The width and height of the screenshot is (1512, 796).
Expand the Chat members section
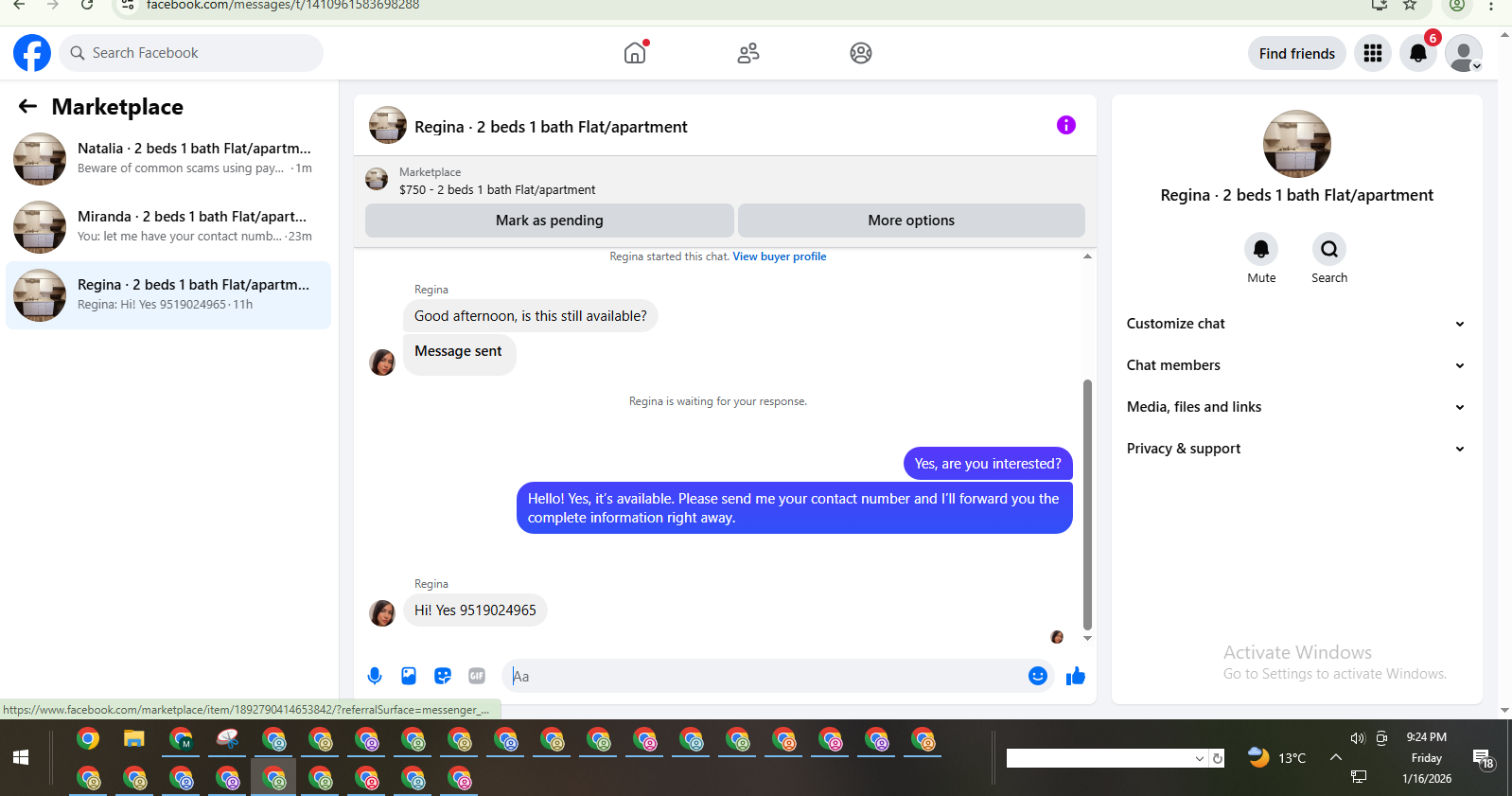point(1295,365)
